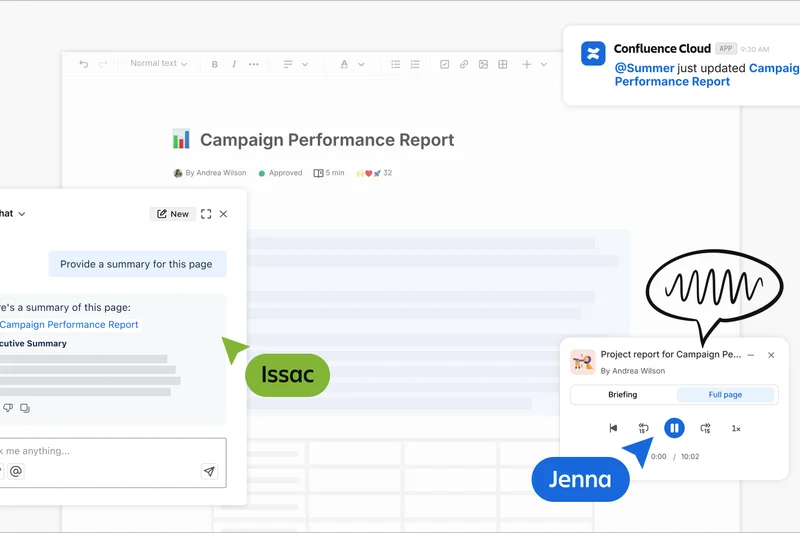800x533 pixels.
Task: Start a New chat
Action: point(173,214)
